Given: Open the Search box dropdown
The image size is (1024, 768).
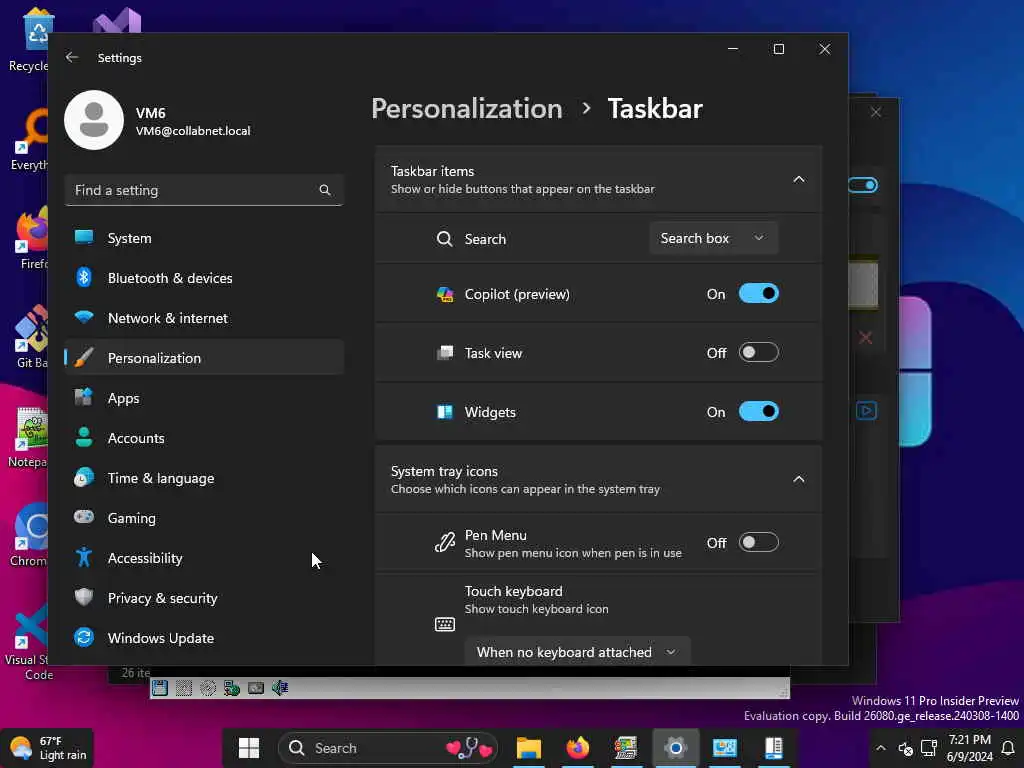Looking at the screenshot, I should coord(713,238).
